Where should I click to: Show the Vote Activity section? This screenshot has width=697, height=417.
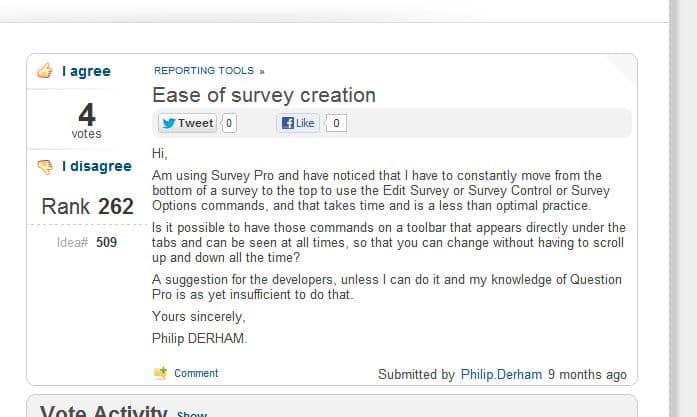[192, 413]
